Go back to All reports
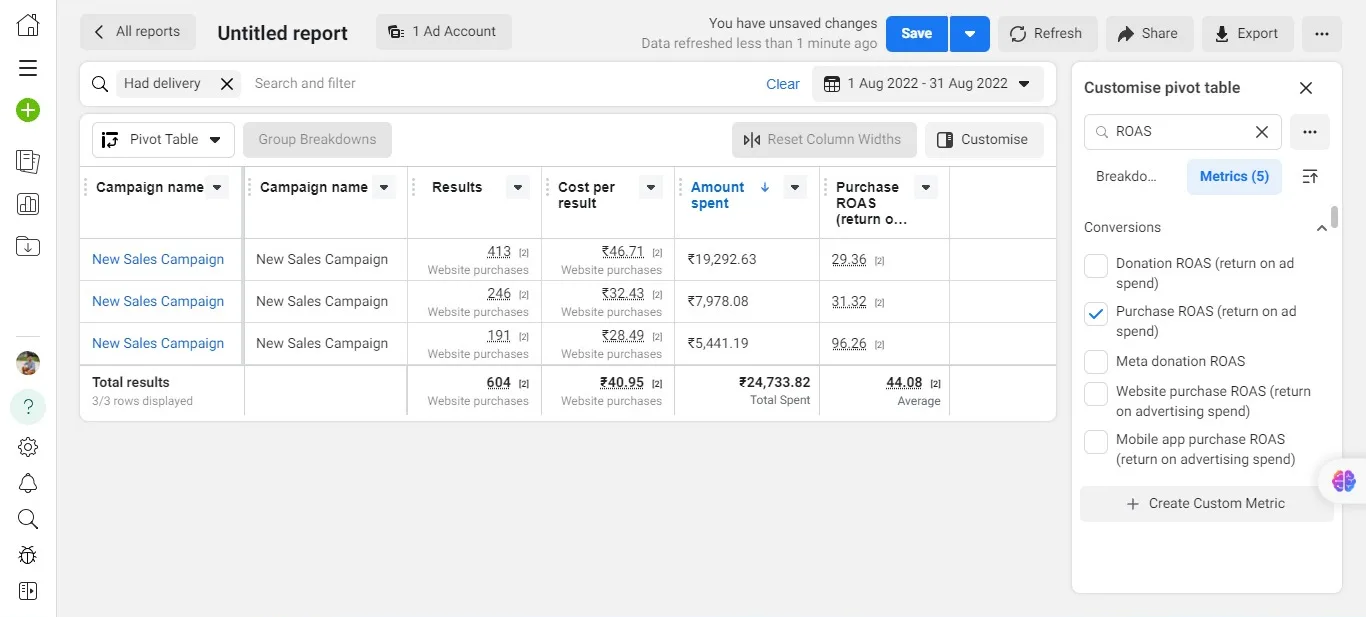The image size is (1366, 617). 138,32
